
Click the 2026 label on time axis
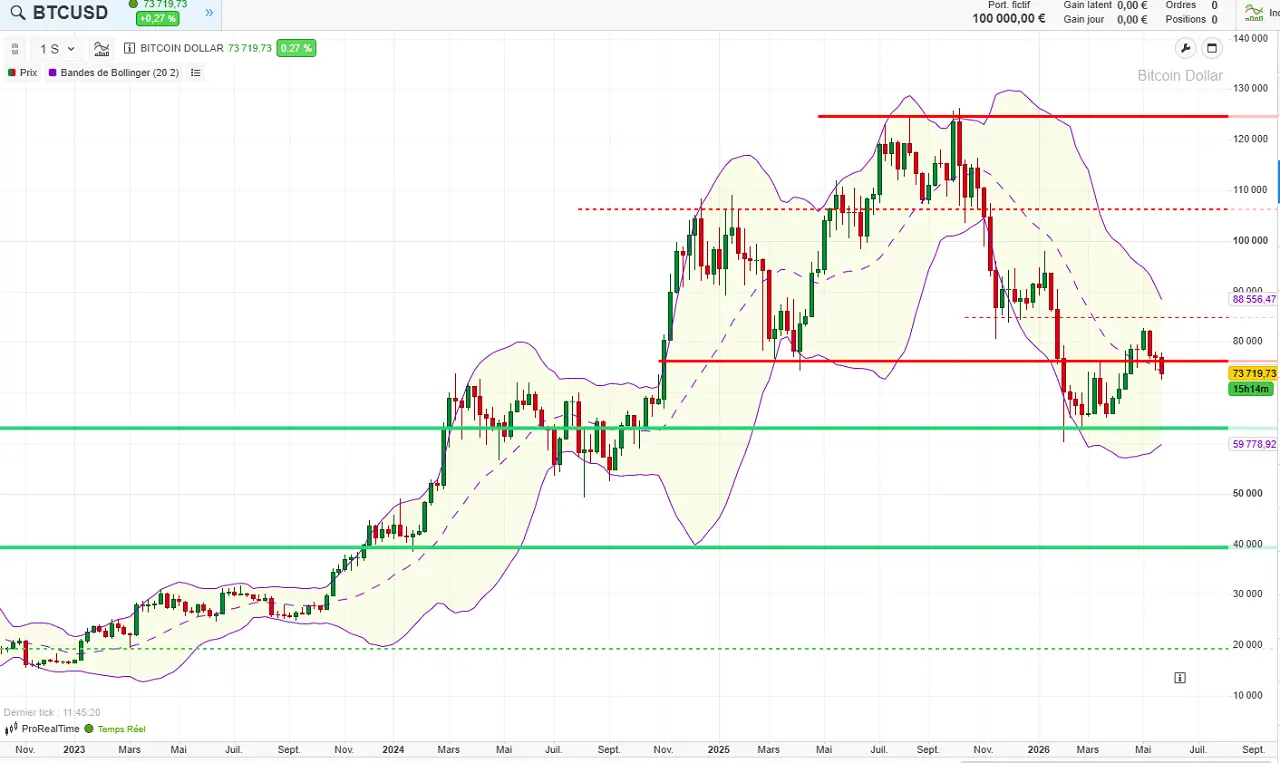1039,749
